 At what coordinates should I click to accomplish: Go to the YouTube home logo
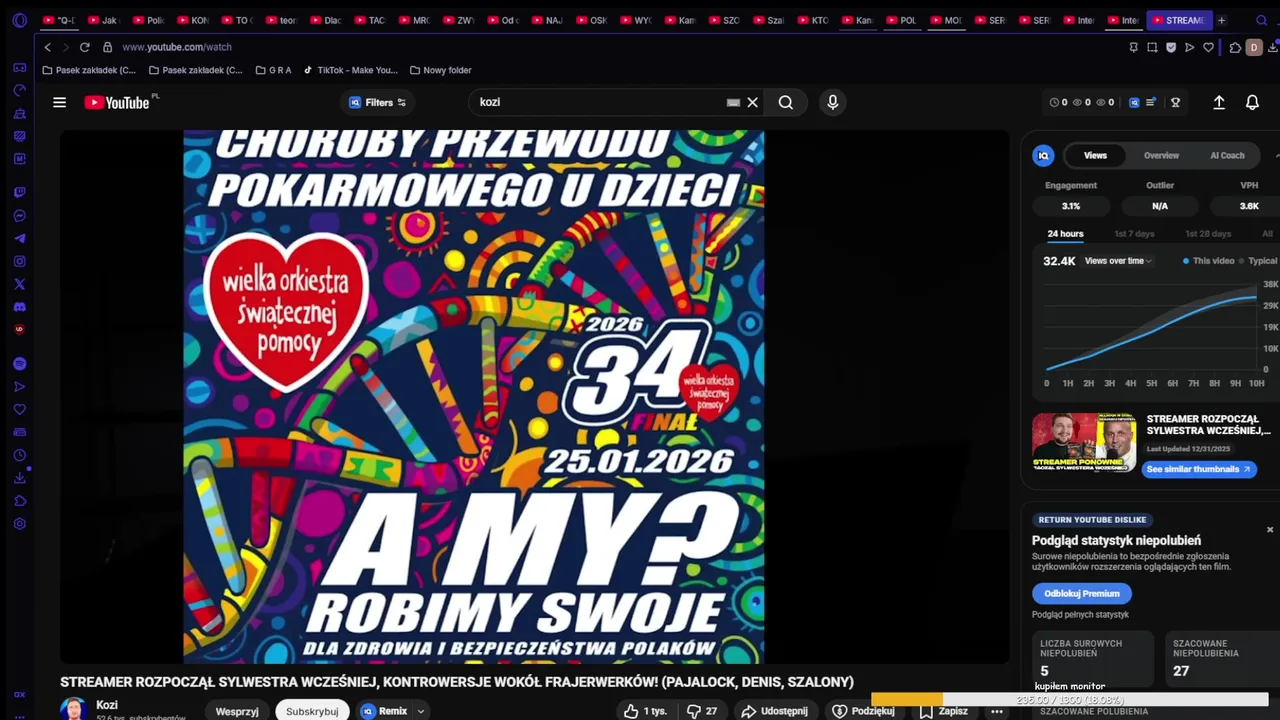[117, 102]
